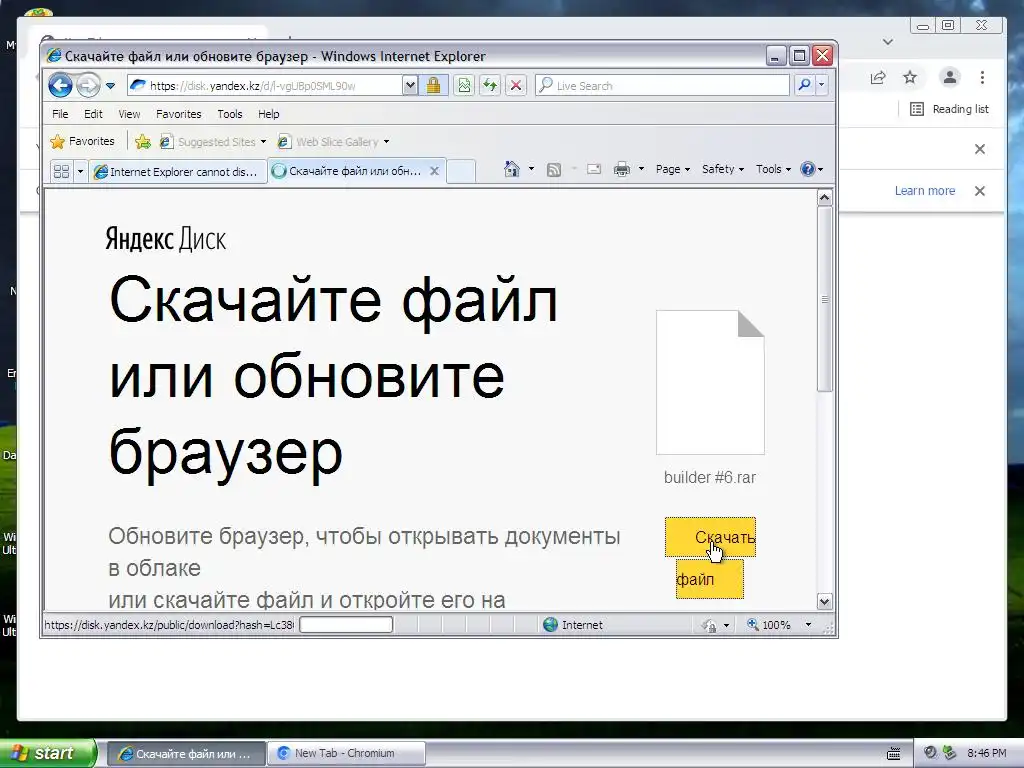This screenshot has width=1024, height=768.
Task: Stop loading with the red X icon
Action: pos(516,86)
